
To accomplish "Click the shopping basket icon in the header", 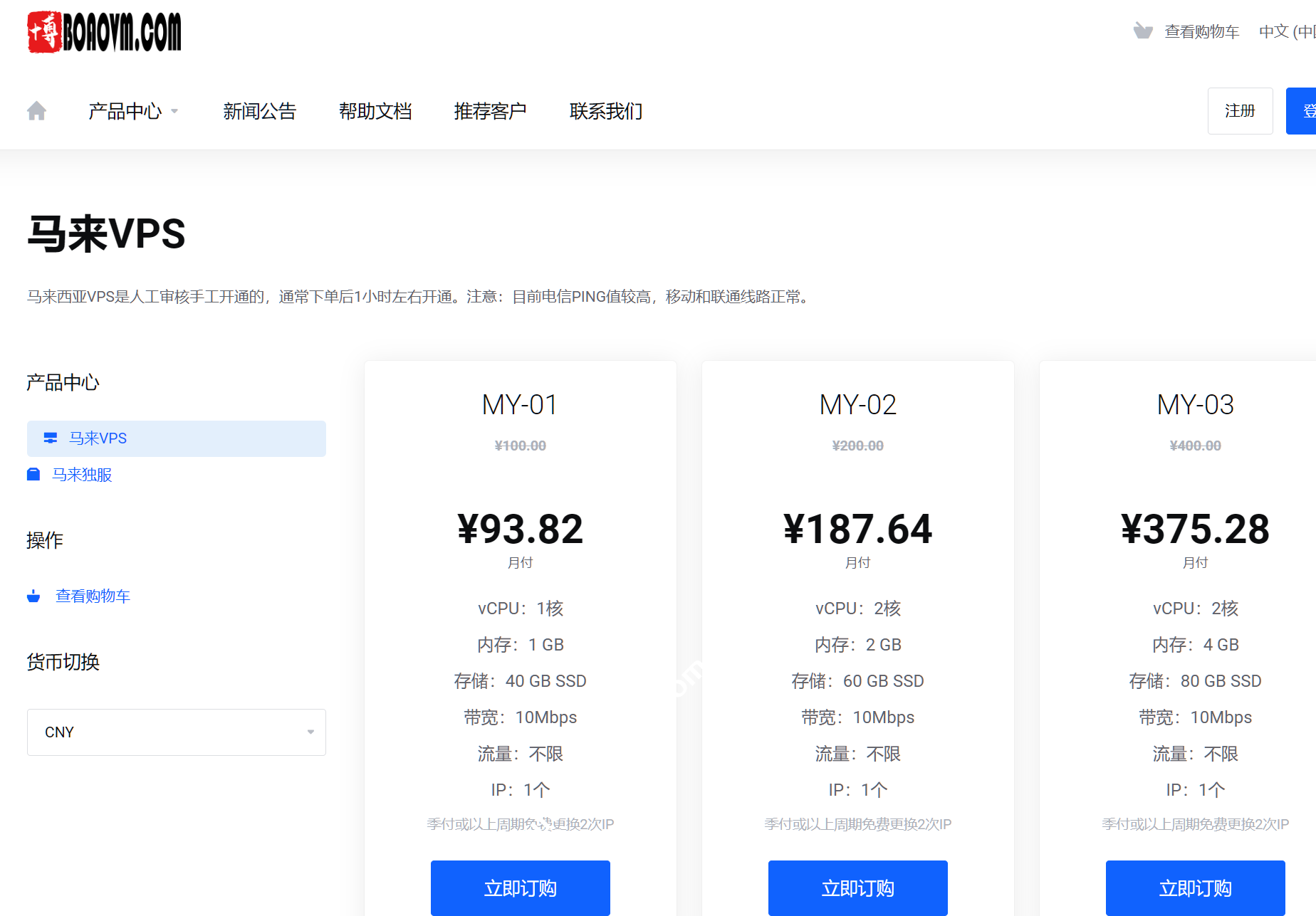I will (1144, 31).
